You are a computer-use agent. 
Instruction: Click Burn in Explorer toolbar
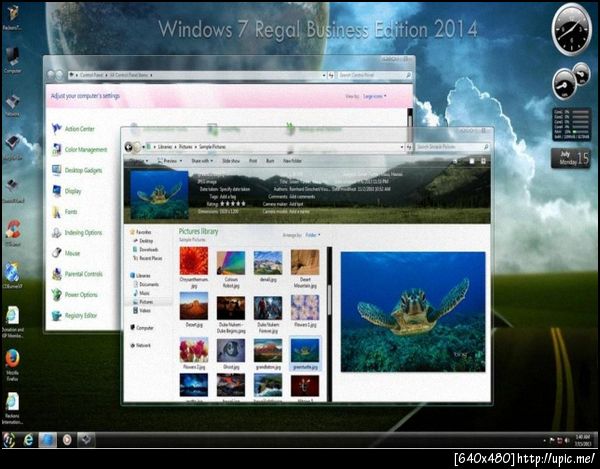click(x=270, y=161)
